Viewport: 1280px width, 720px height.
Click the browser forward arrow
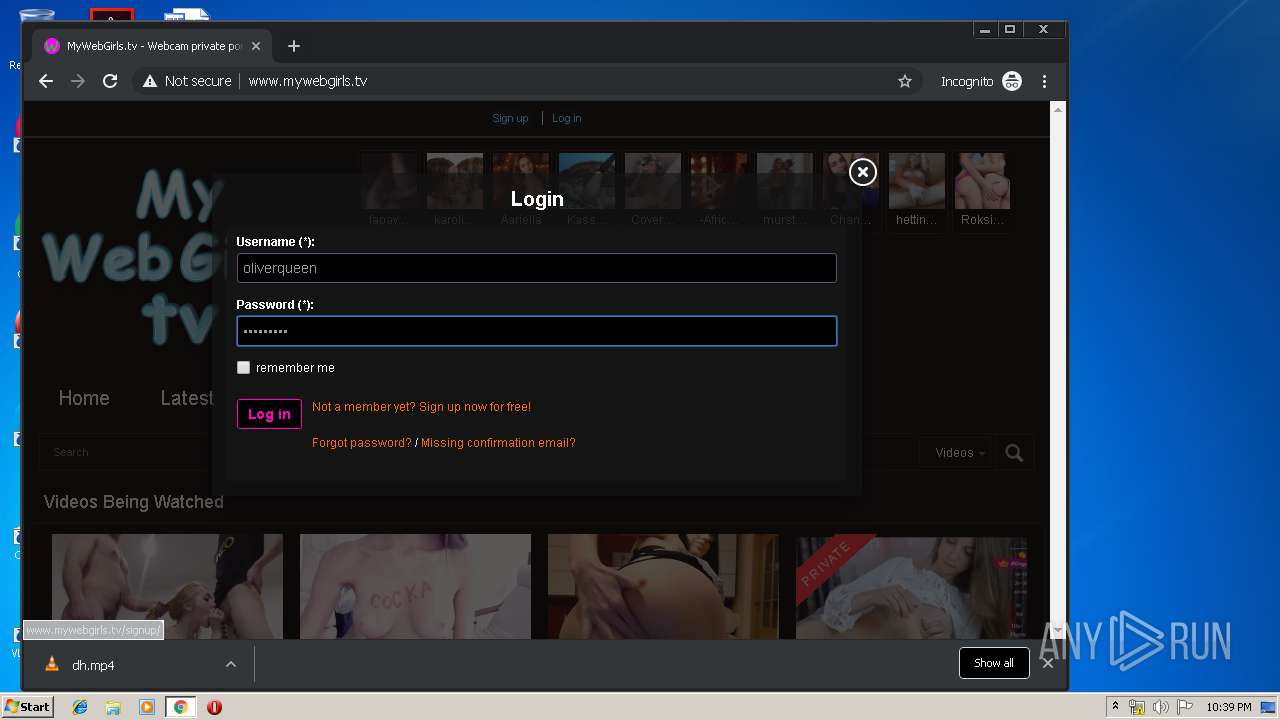point(78,81)
